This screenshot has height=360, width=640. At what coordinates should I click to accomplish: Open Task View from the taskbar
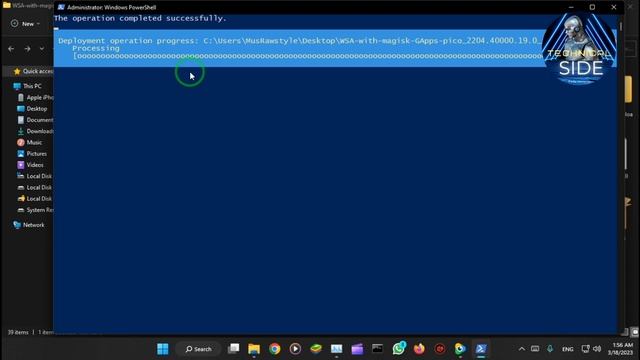pyautogui.click(x=233, y=349)
